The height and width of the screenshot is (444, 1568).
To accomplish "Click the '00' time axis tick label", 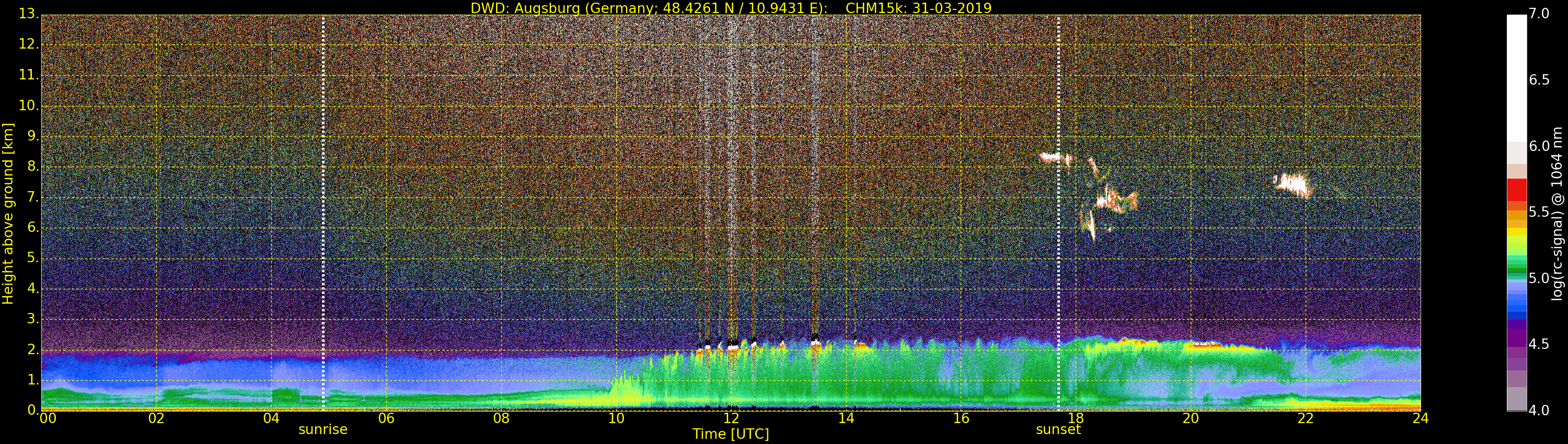I will coord(48,418).
